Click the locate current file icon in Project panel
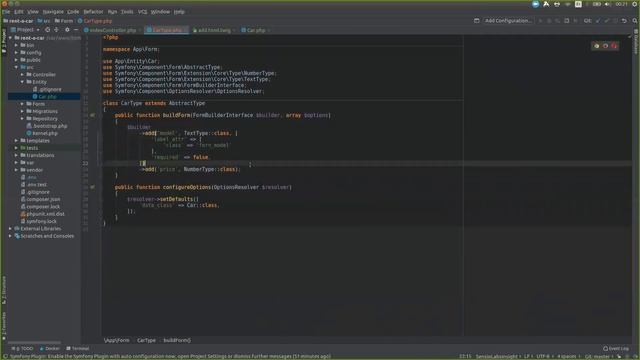 [x=47, y=30]
